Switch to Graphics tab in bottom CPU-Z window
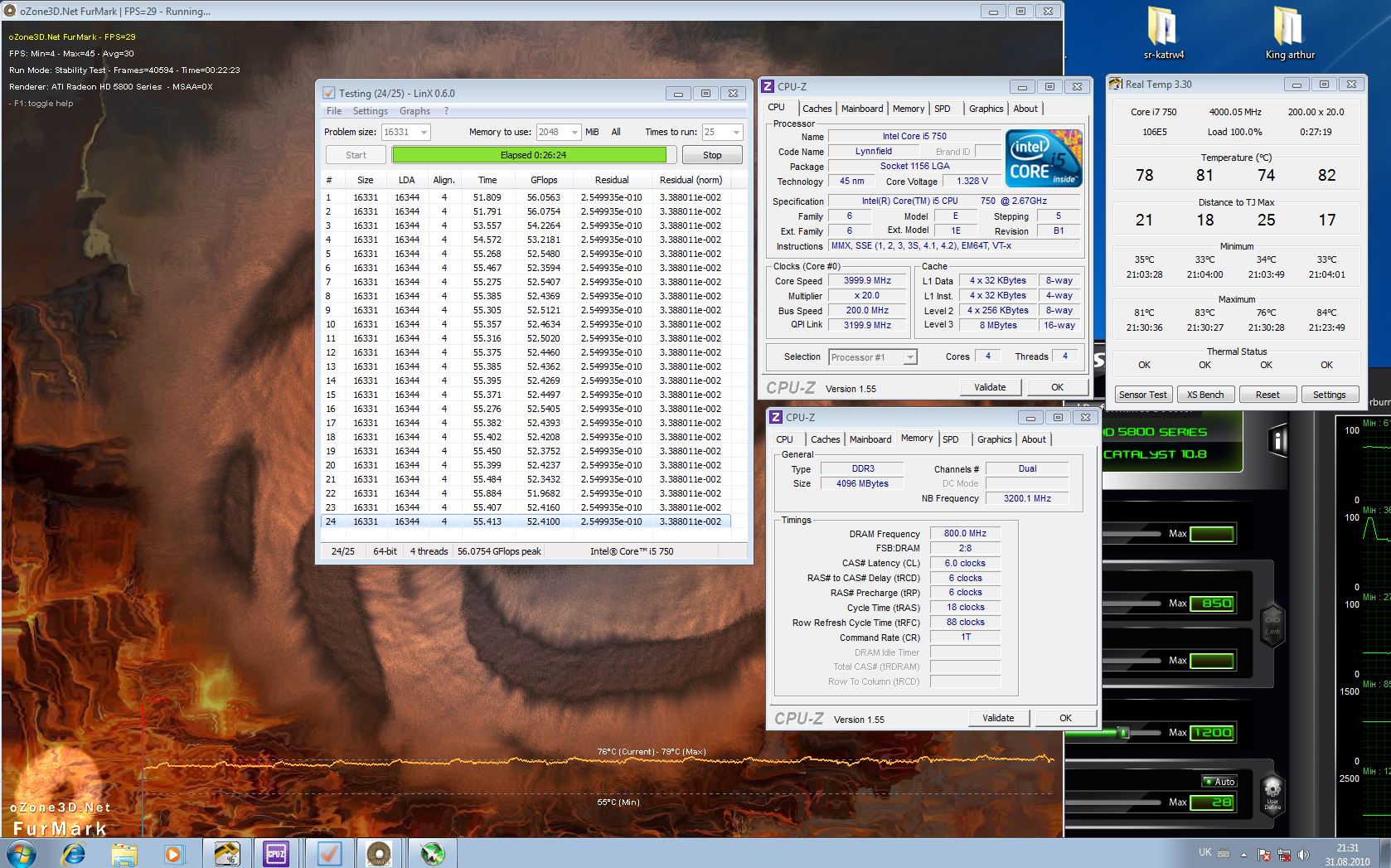 click(994, 439)
